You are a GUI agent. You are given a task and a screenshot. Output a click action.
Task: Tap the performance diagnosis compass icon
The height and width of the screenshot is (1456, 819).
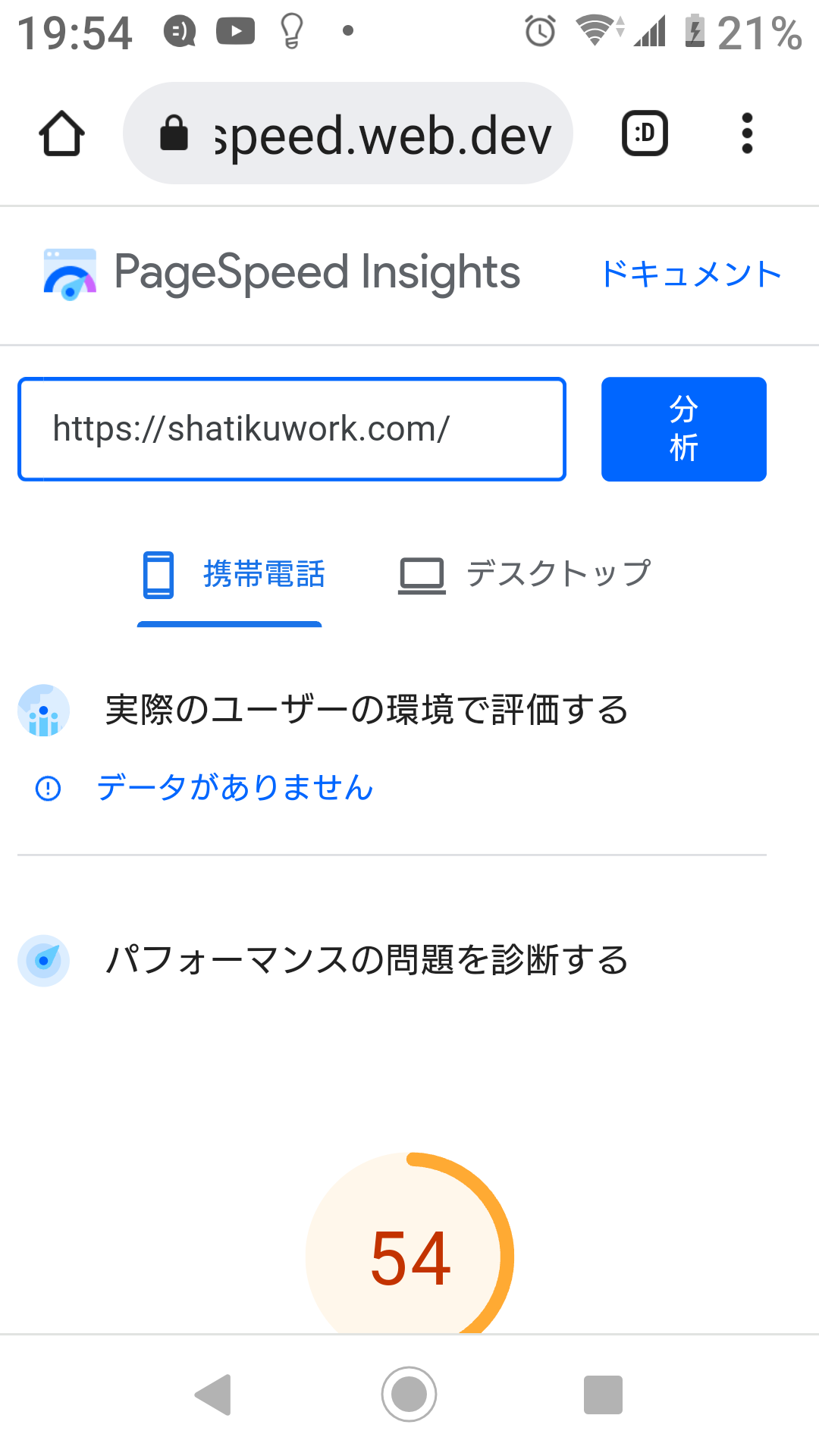(x=44, y=961)
